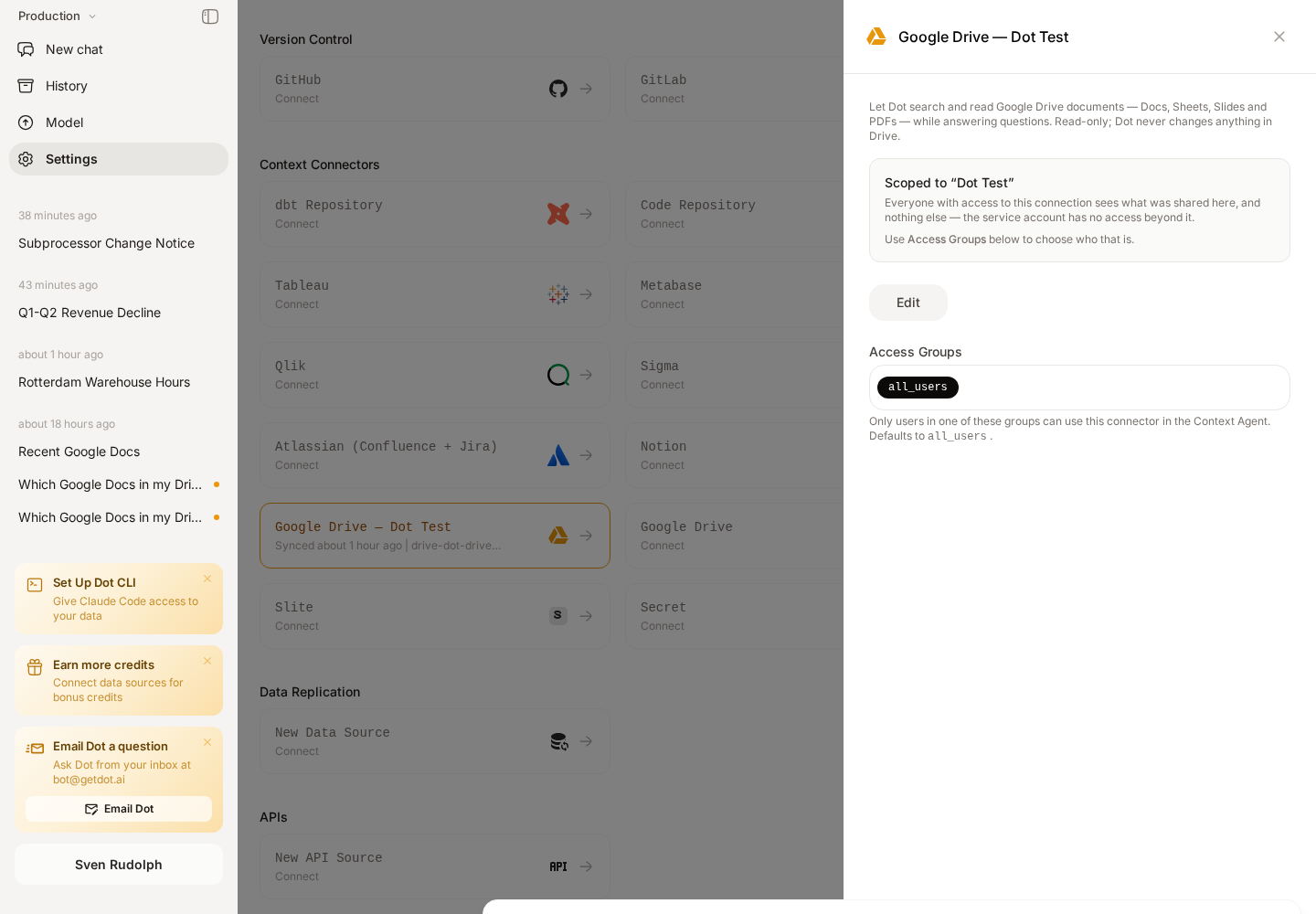The height and width of the screenshot is (914, 1316).
Task: Go to the Model section
Action: pos(119,122)
